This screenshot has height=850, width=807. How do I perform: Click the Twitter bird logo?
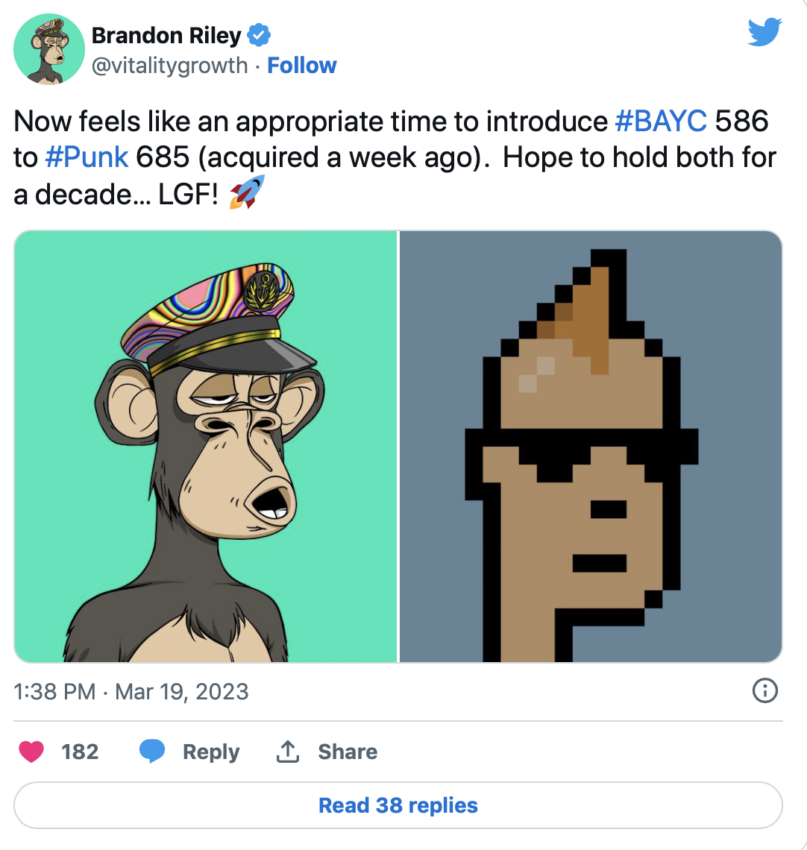765,32
